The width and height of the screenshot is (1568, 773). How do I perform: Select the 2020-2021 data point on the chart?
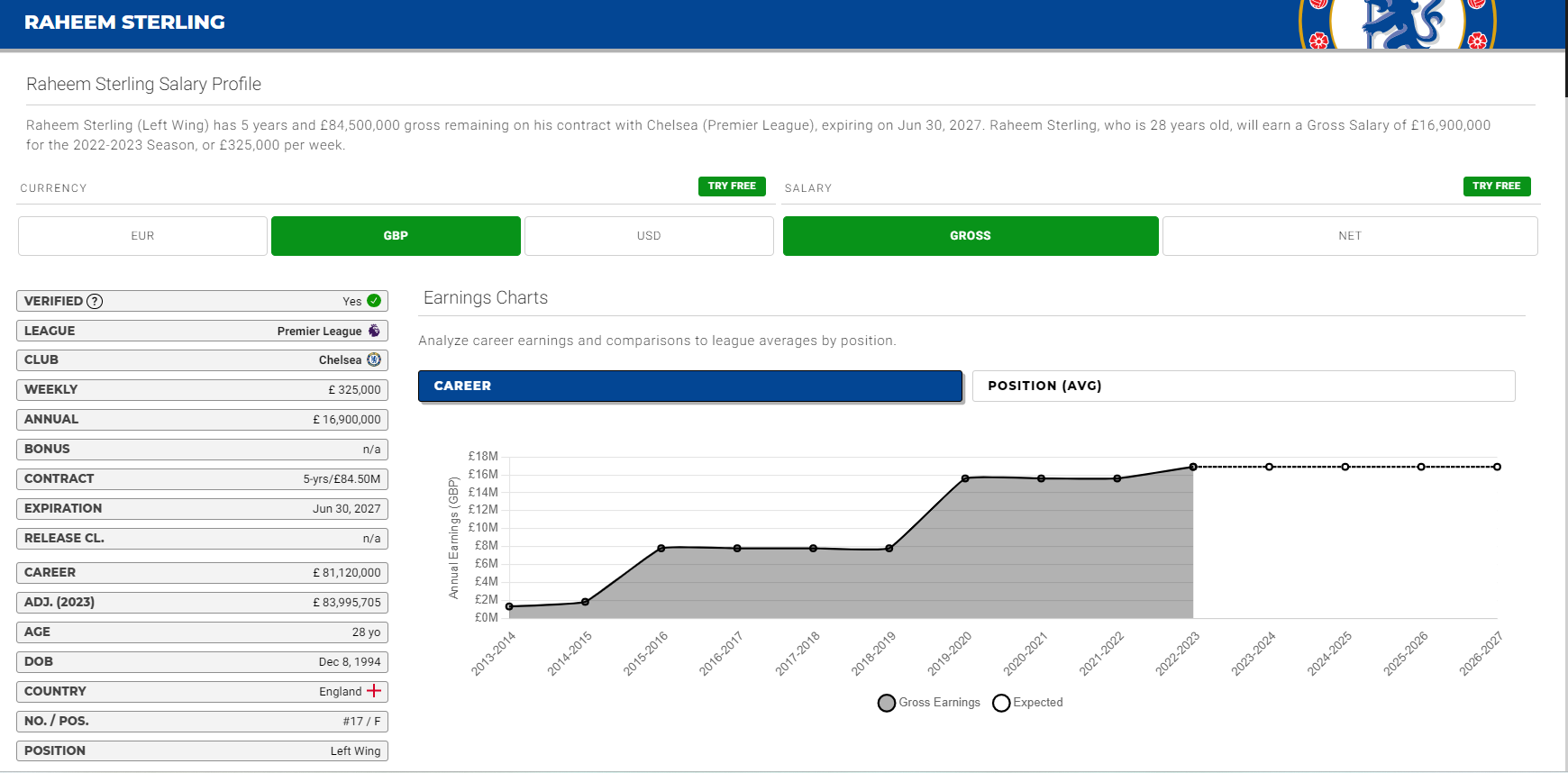pos(1041,478)
